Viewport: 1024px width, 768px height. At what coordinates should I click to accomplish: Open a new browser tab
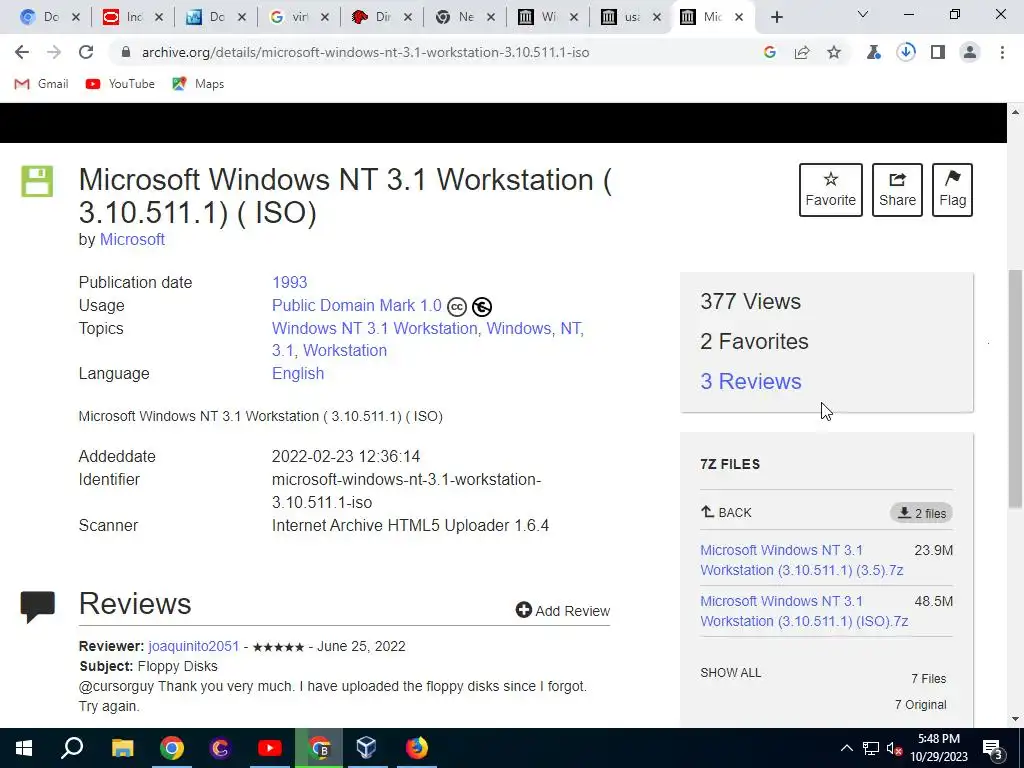pyautogui.click(x=776, y=18)
